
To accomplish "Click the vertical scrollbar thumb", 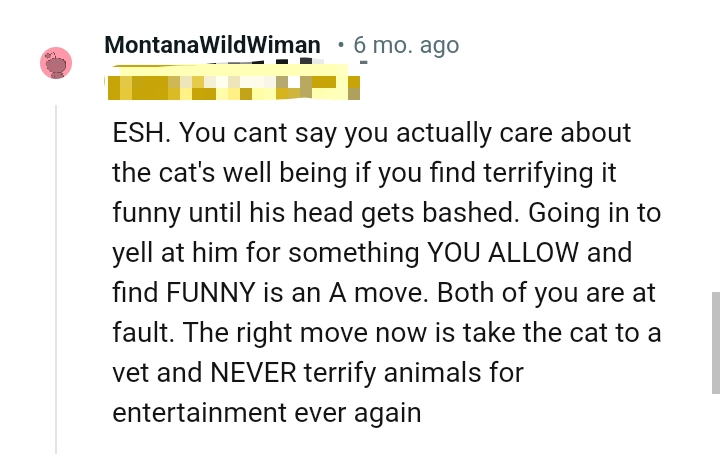I will point(714,343).
